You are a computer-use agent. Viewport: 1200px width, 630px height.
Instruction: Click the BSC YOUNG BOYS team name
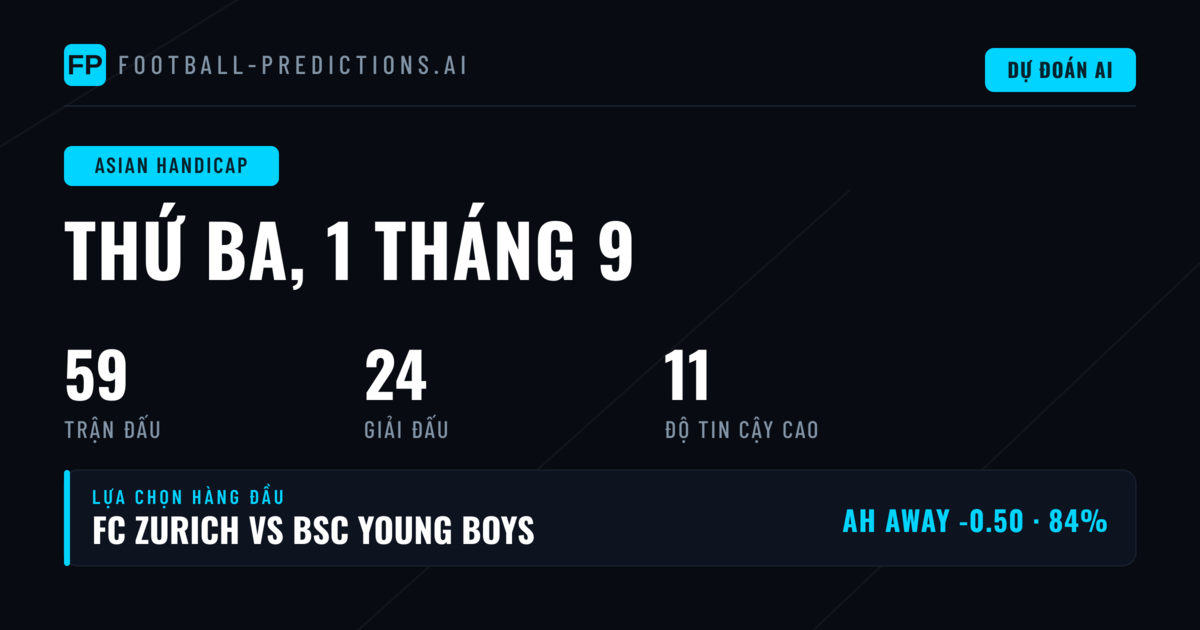(414, 531)
